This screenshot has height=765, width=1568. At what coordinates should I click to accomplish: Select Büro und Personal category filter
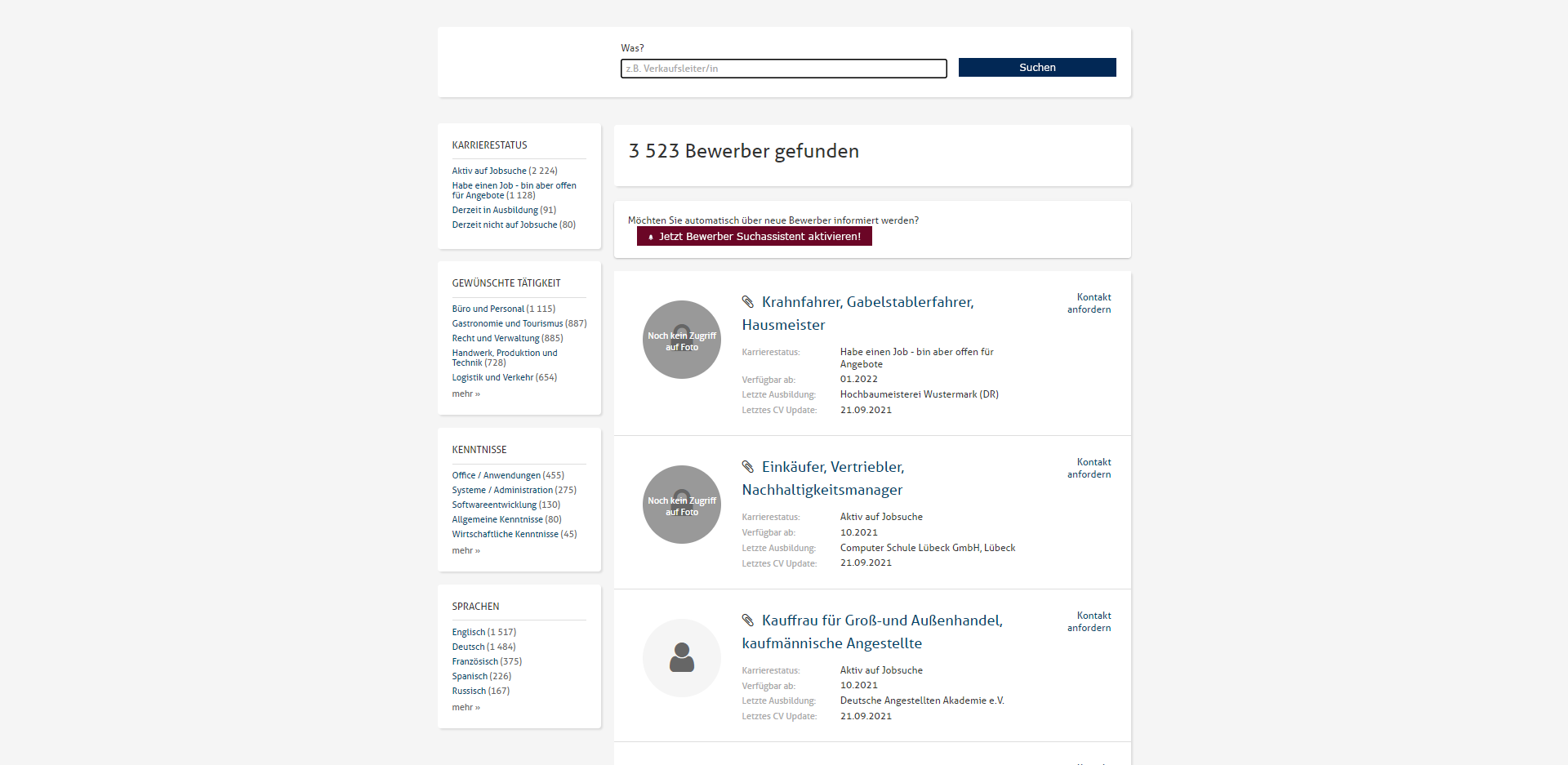point(488,309)
